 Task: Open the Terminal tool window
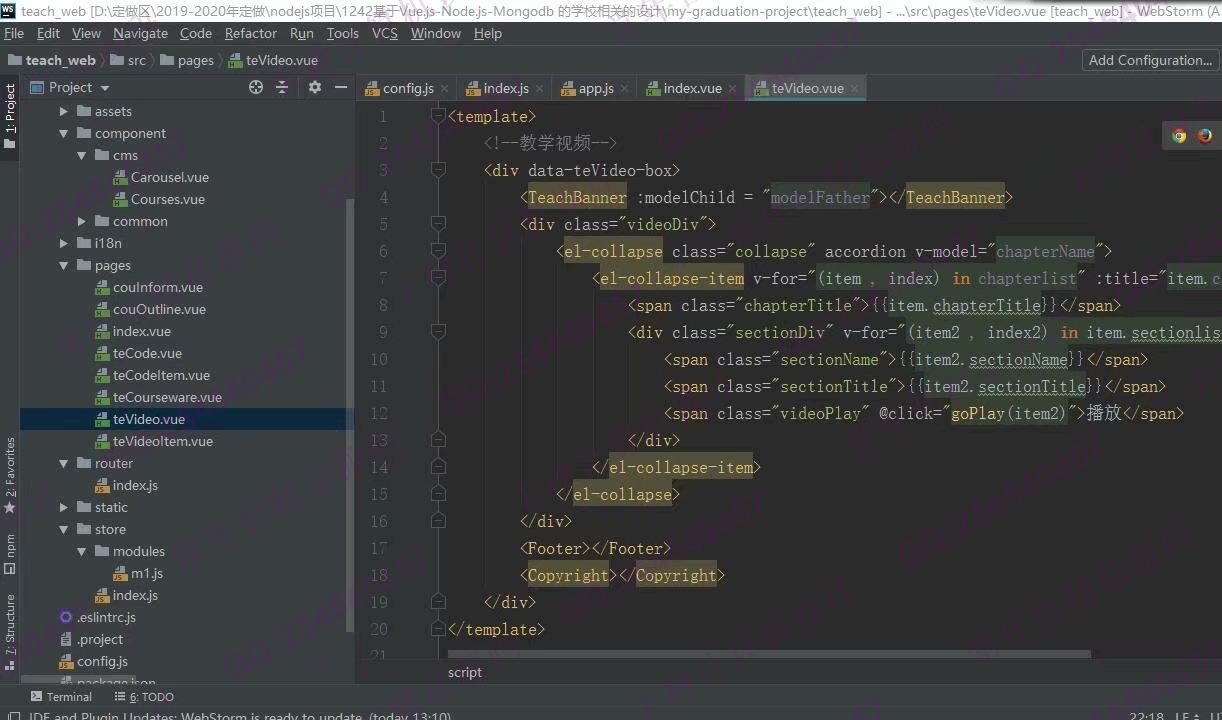[61, 697]
